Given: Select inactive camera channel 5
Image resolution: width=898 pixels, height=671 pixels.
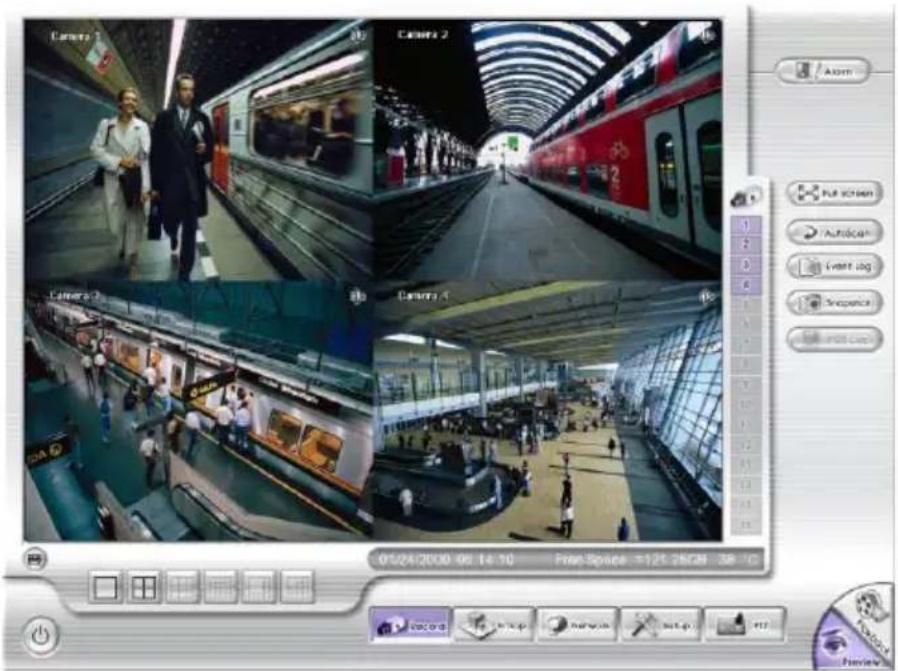Looking at the screenshot, I should [746, 305].
